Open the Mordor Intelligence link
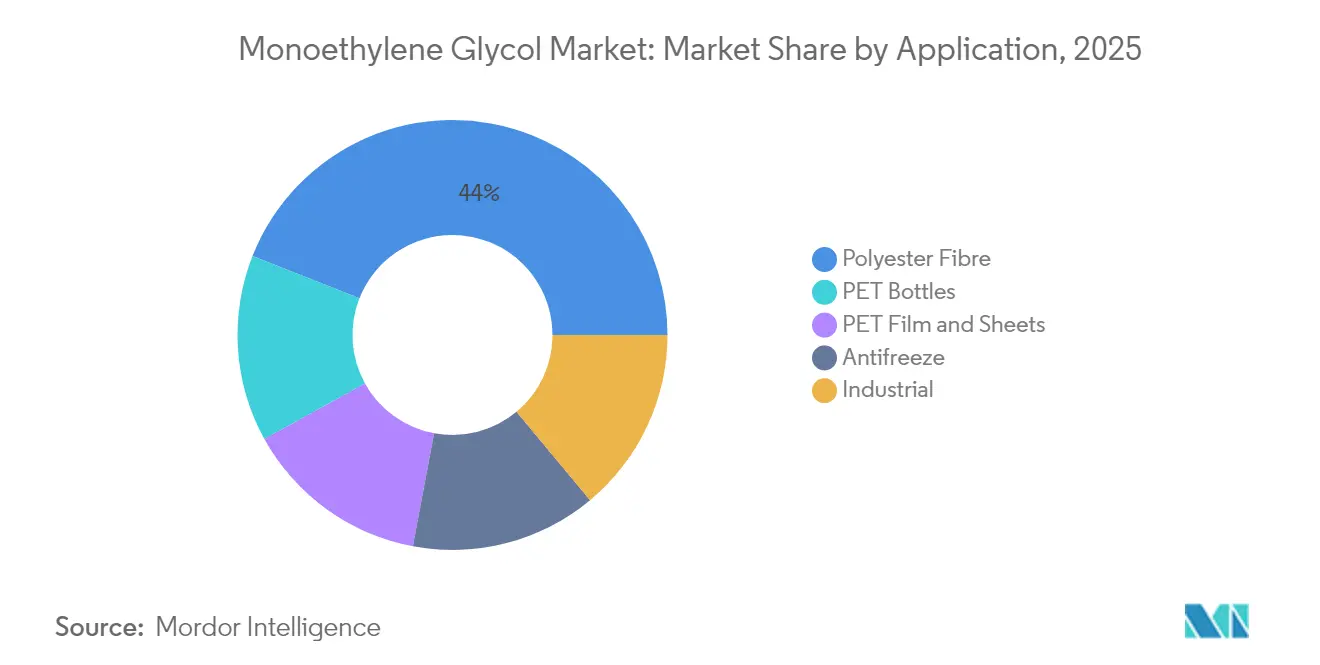1320x665 pixels. (x=268, y=627)
